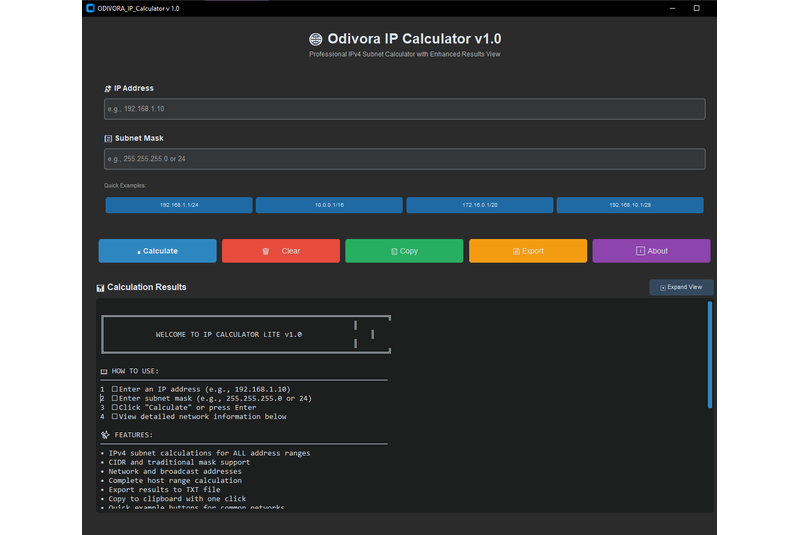Click 'IPv4 subnet calculations for ALL address ranges'
The height and width of the screenshot is (535, 800).
point(209,453)
